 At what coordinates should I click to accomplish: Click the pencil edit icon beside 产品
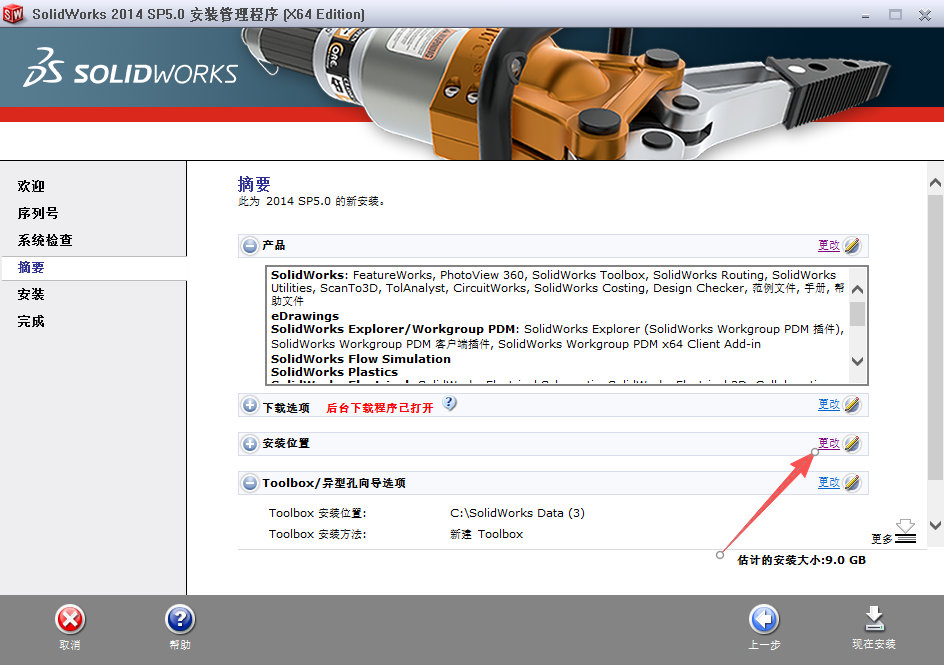click(852, 245)
